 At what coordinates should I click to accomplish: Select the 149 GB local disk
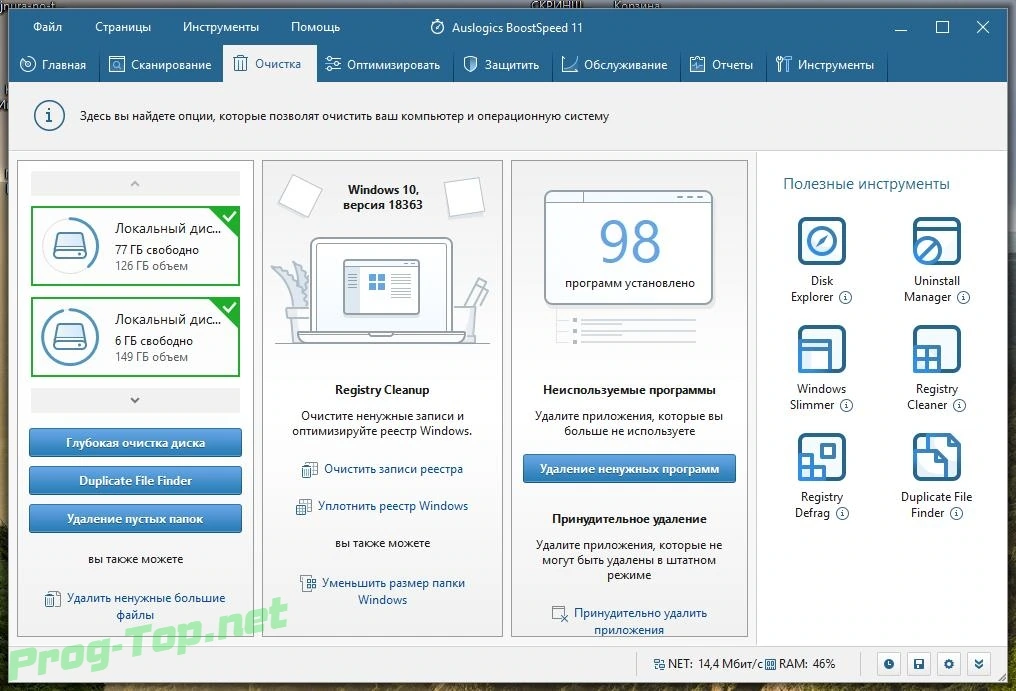(x=135, y=337)
